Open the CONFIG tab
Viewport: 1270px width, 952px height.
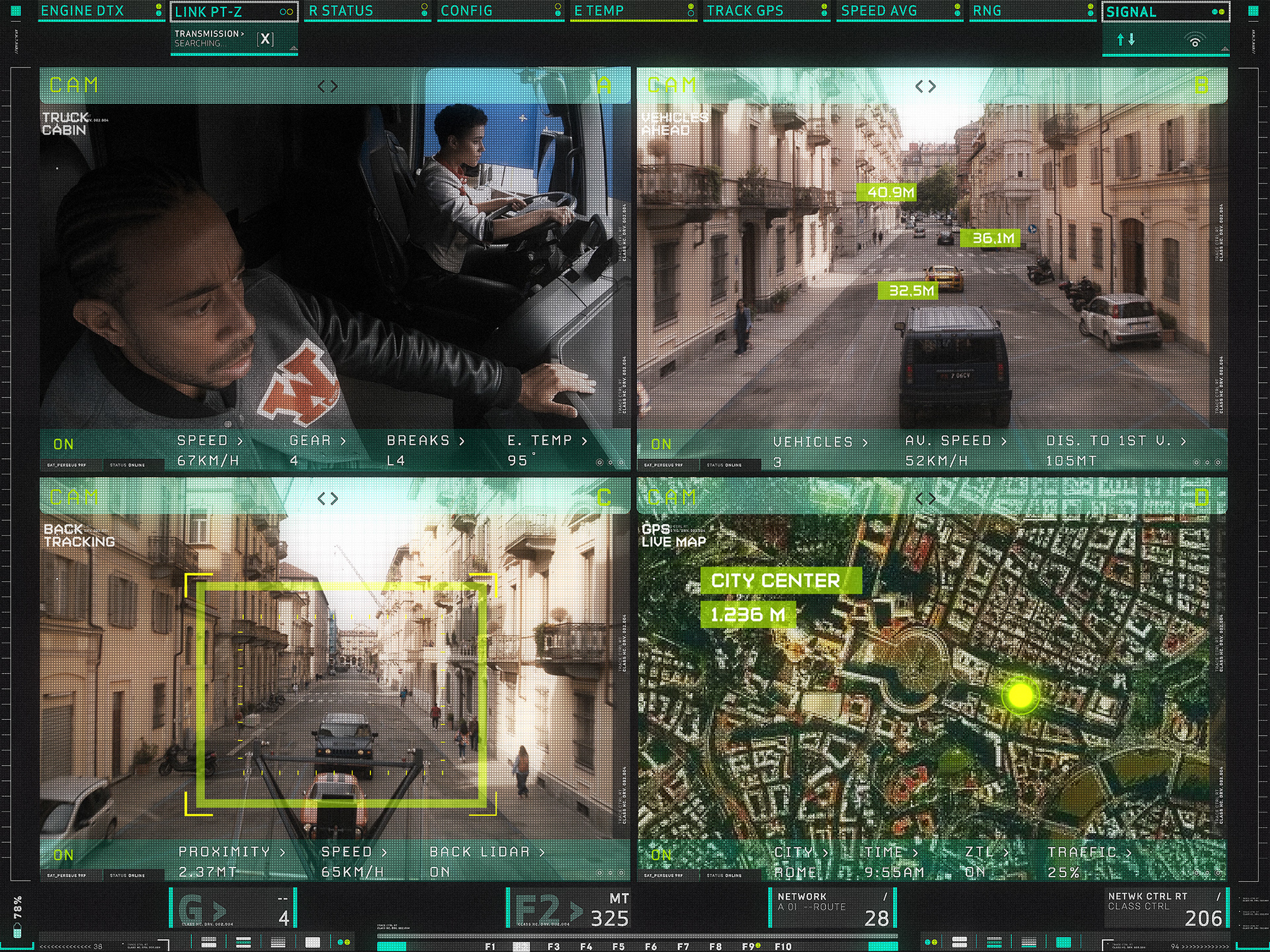pos(466,11)
